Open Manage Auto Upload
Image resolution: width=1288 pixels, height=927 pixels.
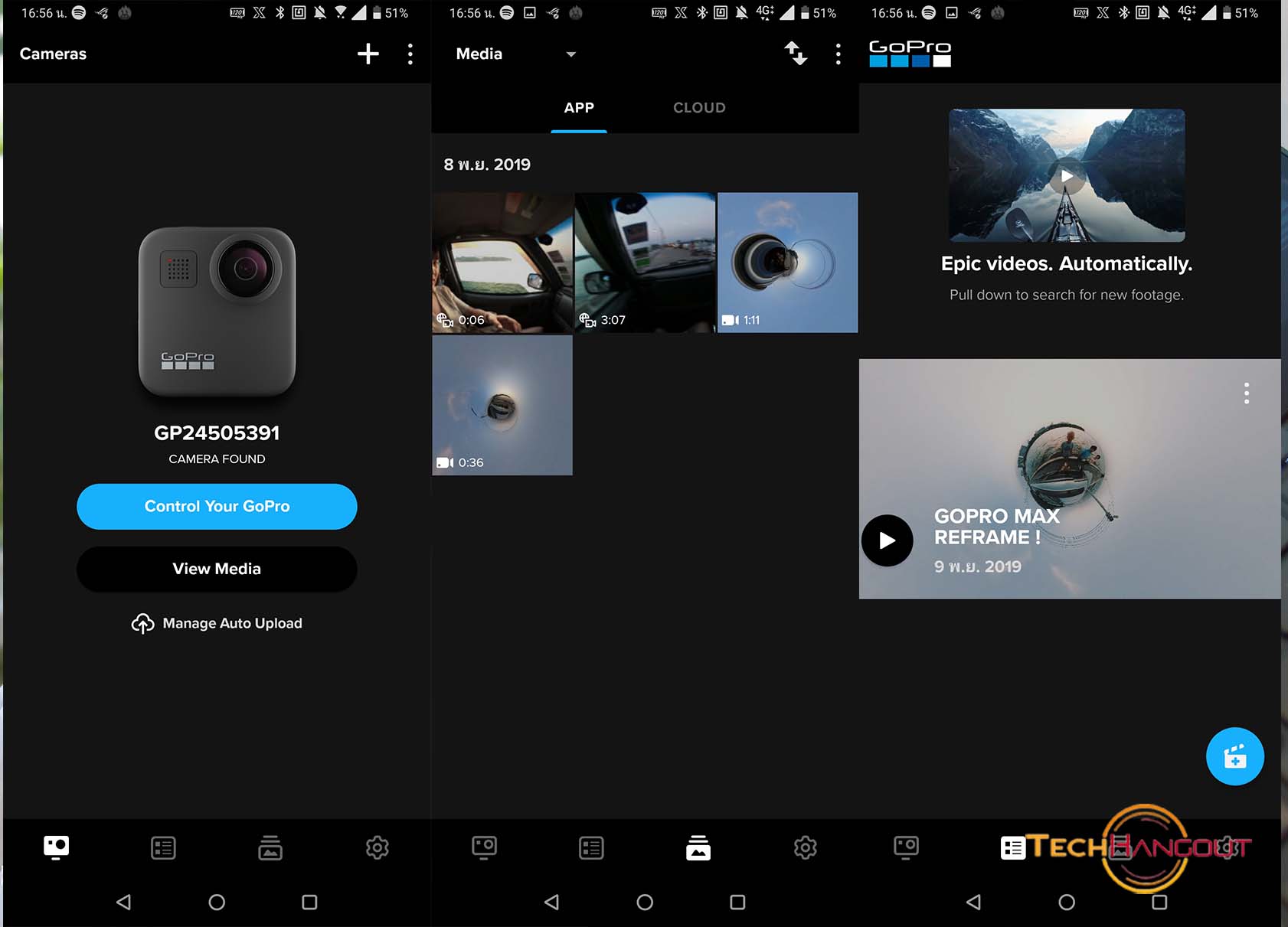coord(217,623)
